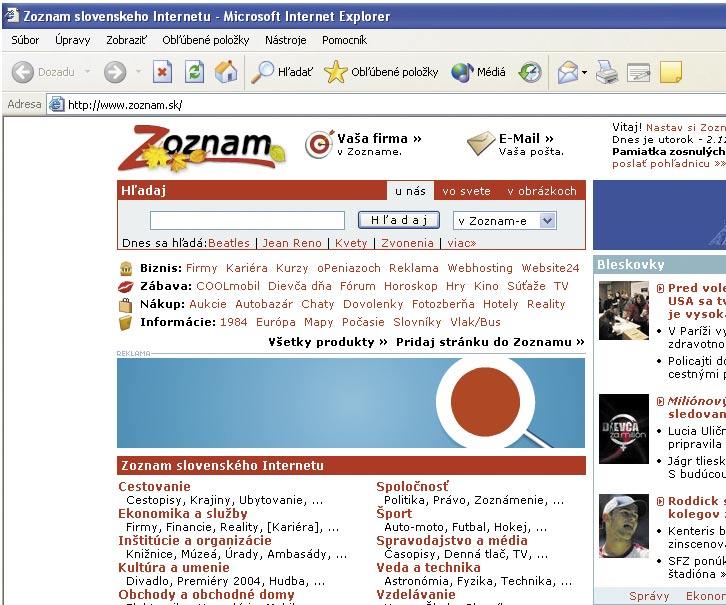Open the Slovníky link
The height and width of the screenshot is (605, 726).
coord(417,322)
